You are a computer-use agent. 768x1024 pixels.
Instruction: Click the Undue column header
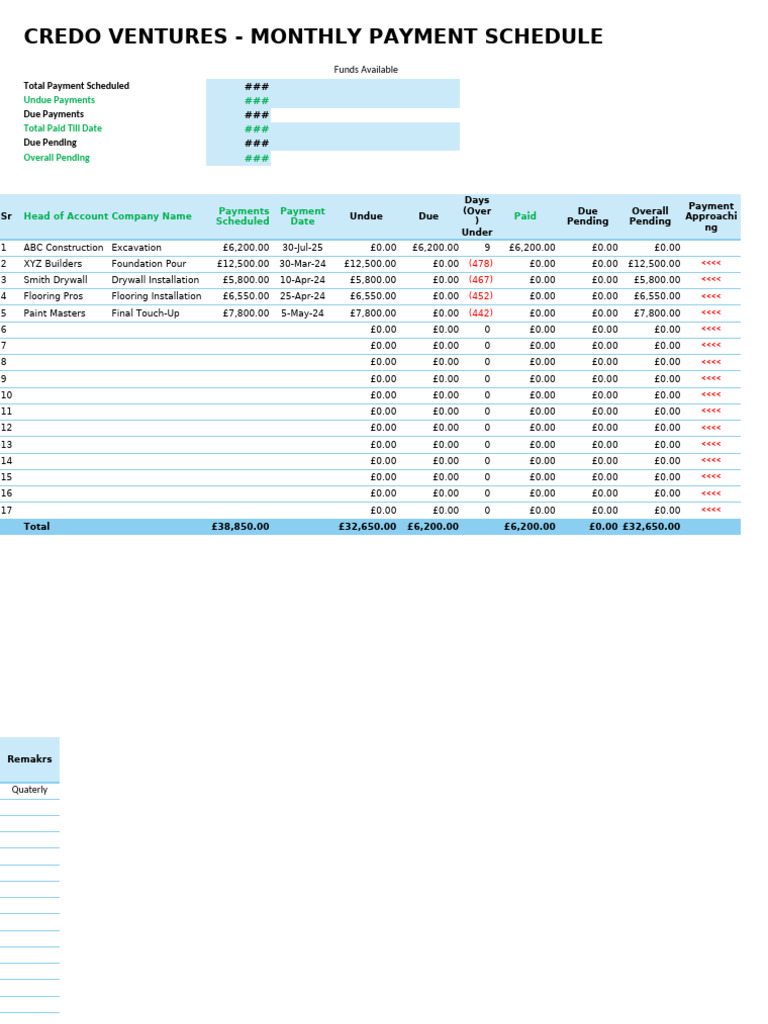tap(366, 216)
